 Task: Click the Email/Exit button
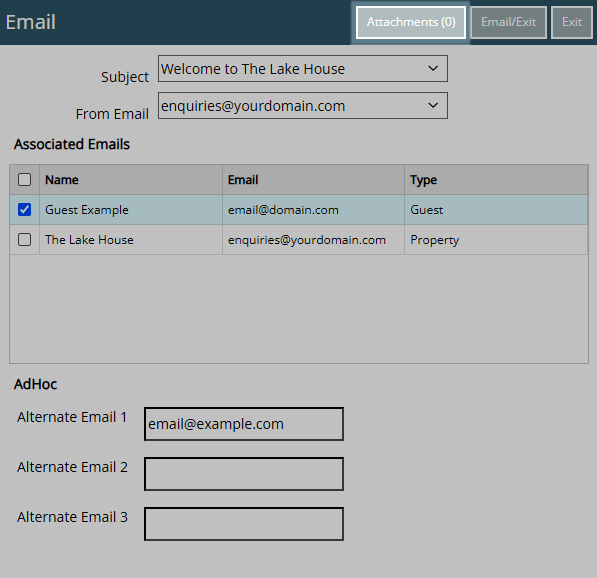508,22
